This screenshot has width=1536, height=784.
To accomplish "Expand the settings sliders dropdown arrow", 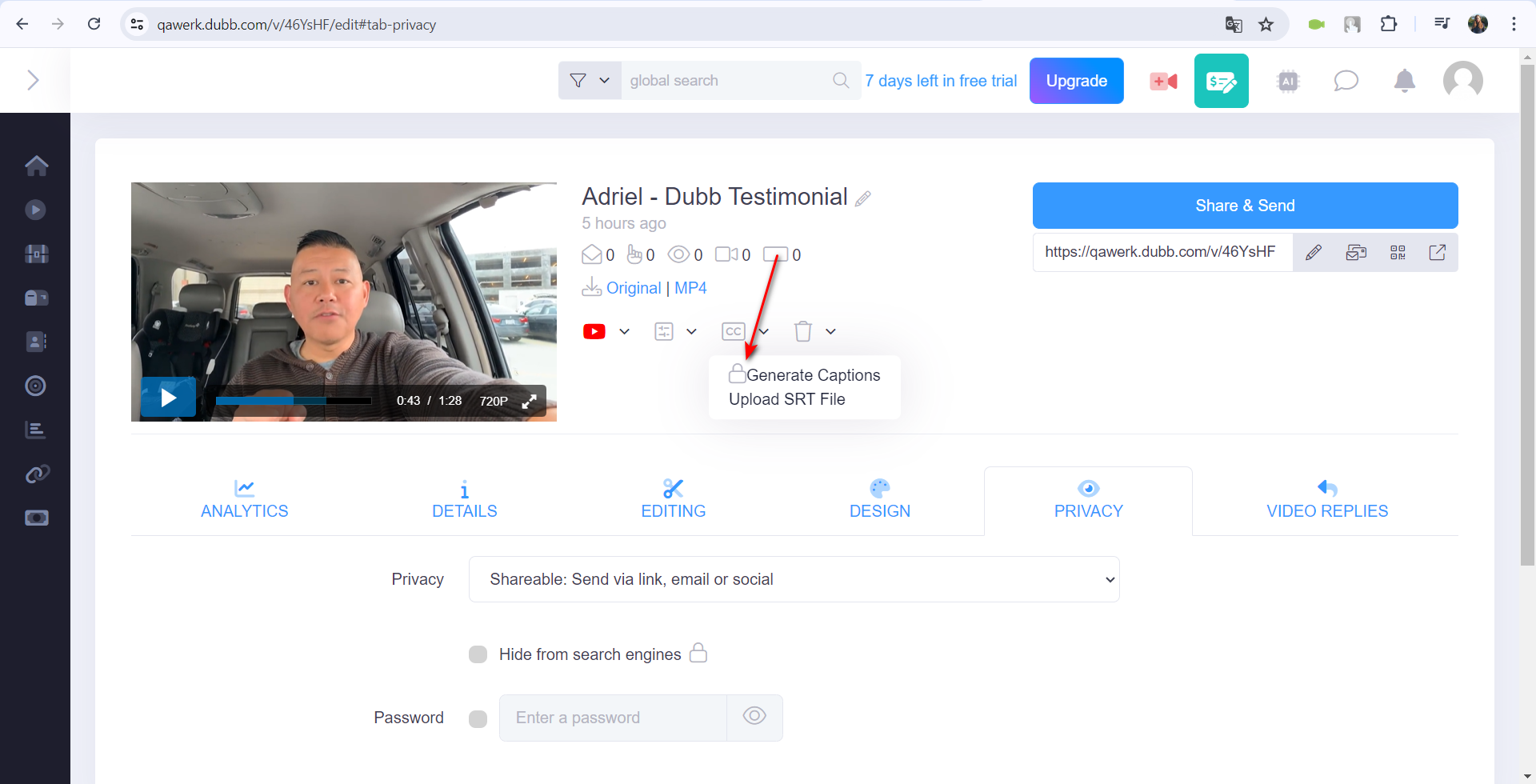I will (x=692, y=331).
